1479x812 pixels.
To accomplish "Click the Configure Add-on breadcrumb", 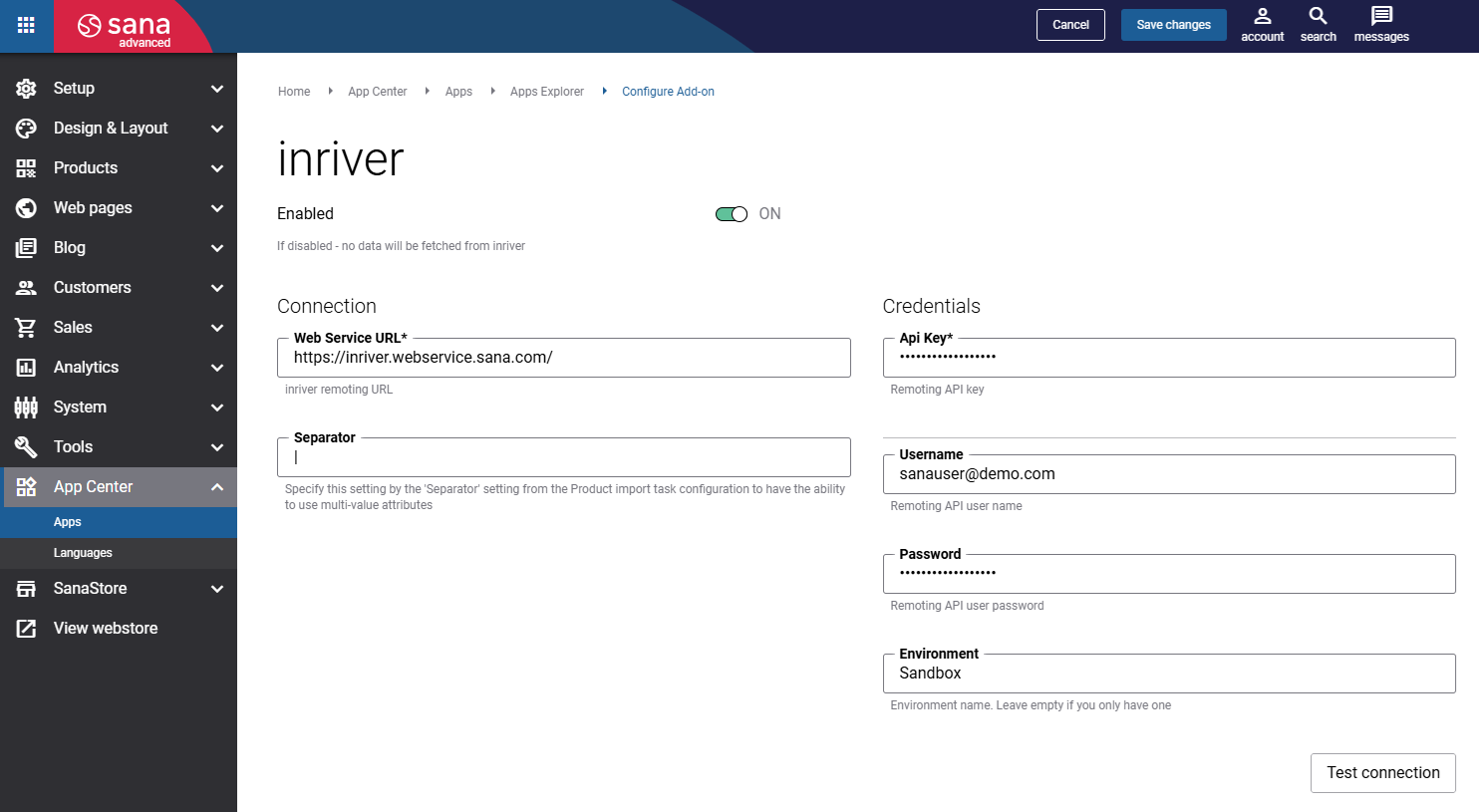I will (x=668, y=92).
